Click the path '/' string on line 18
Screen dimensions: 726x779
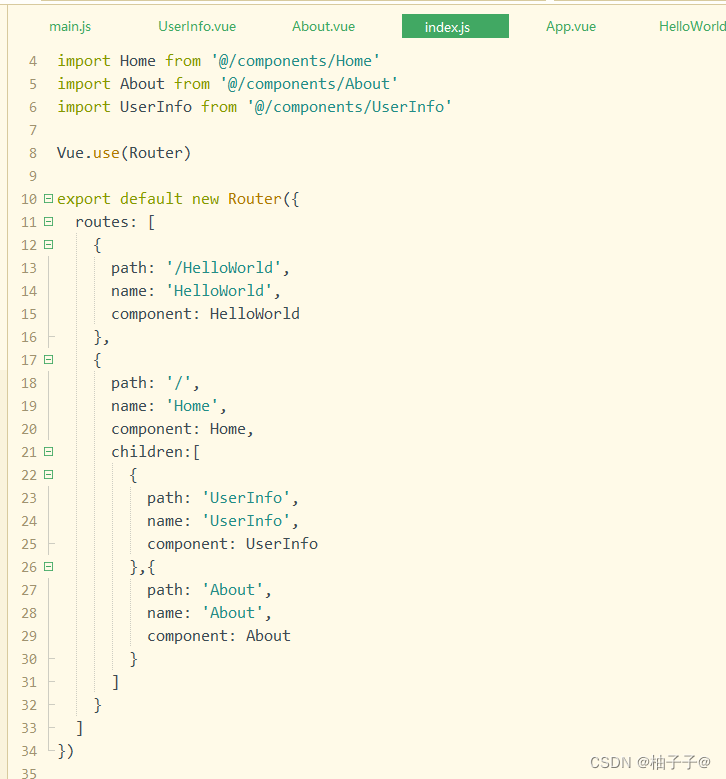[x=178, y=383]
